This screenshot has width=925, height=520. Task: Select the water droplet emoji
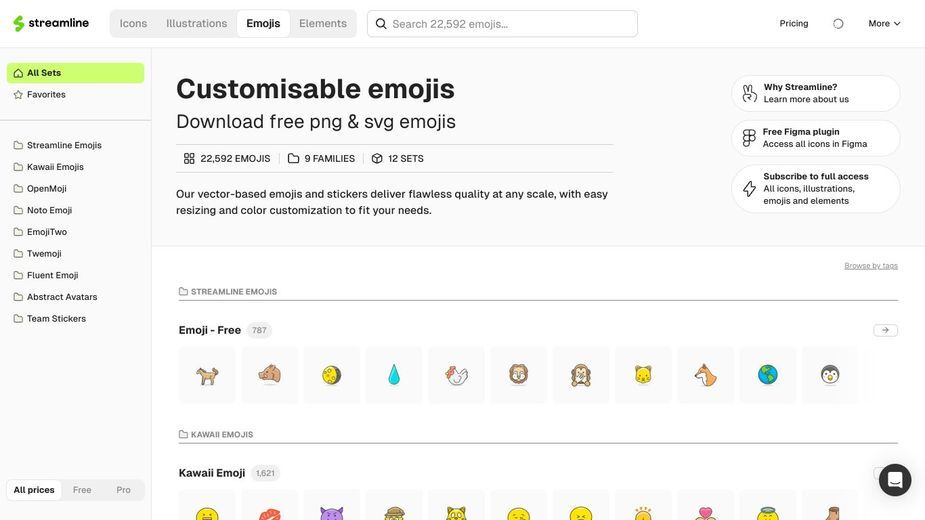393,375
